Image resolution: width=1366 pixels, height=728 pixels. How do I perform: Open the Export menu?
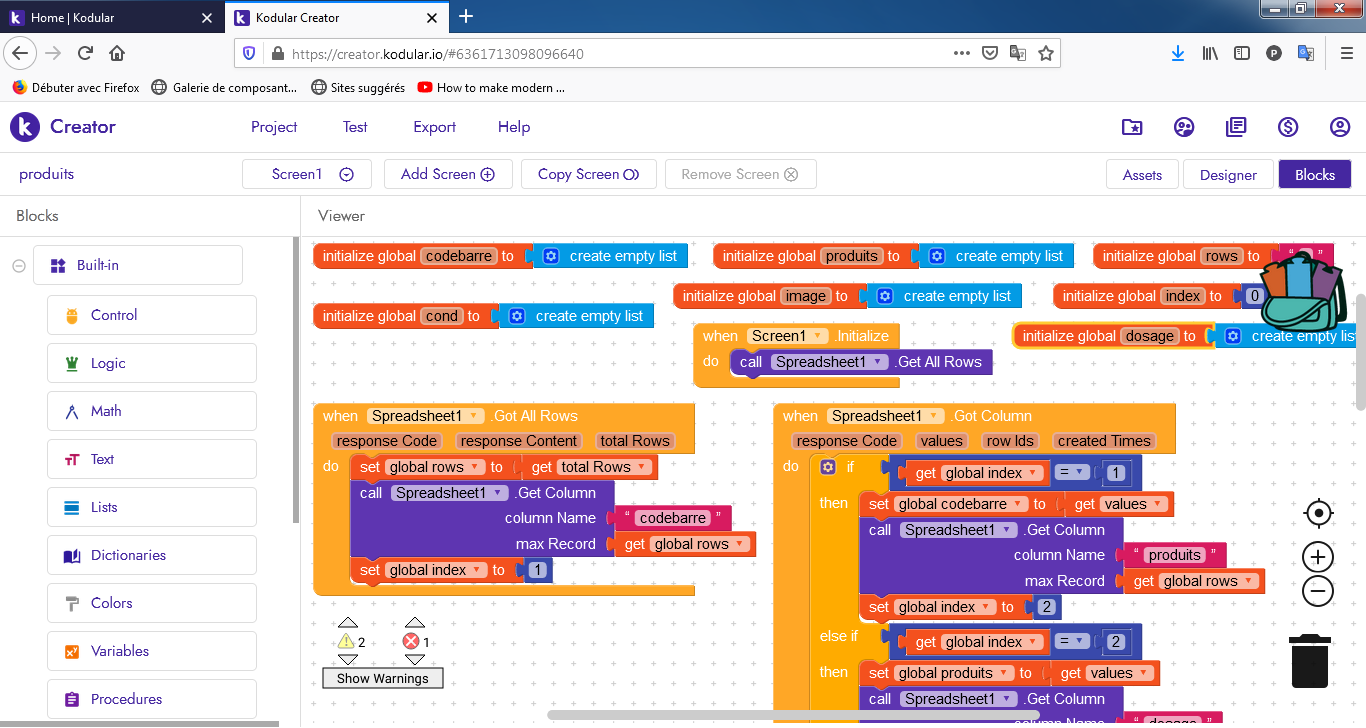point(434,127)
